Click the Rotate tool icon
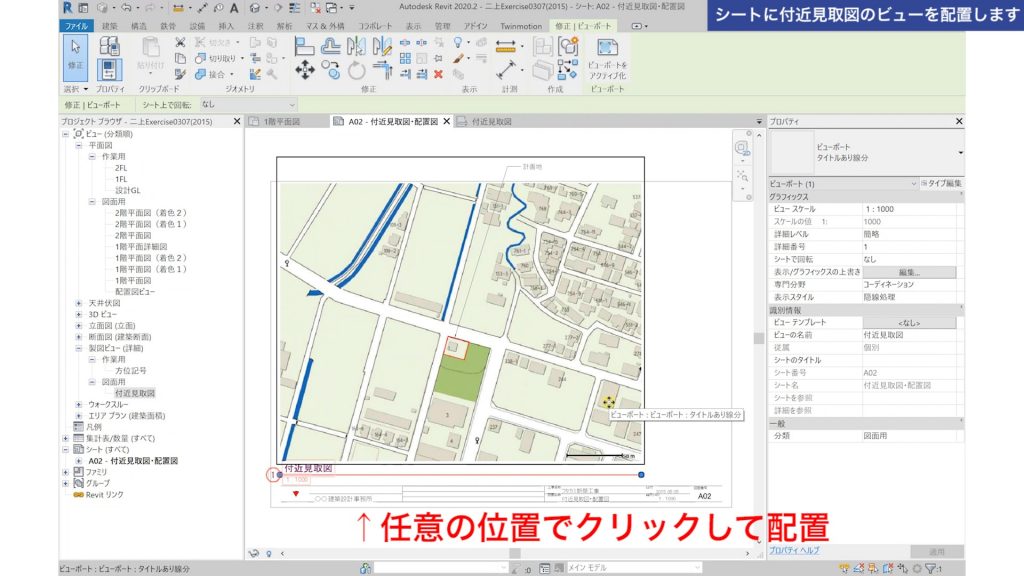Image resolution: width=1024 pixels, height=576 pixels. coord(355,69)
